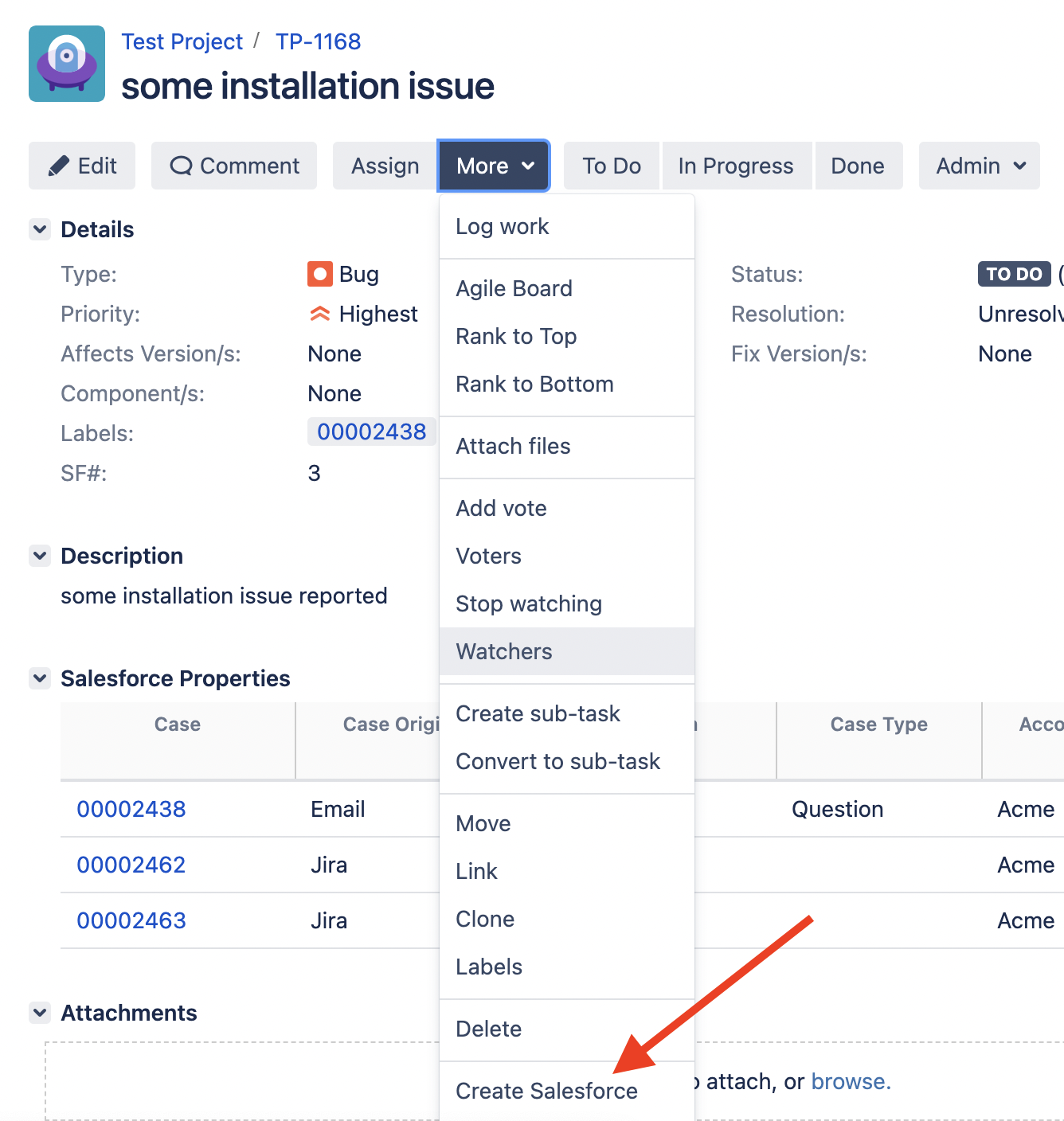The height and width of the screenshot is (1121, 1064).
Task: Click the 00002438 label tag
Action: coord(371,432)
